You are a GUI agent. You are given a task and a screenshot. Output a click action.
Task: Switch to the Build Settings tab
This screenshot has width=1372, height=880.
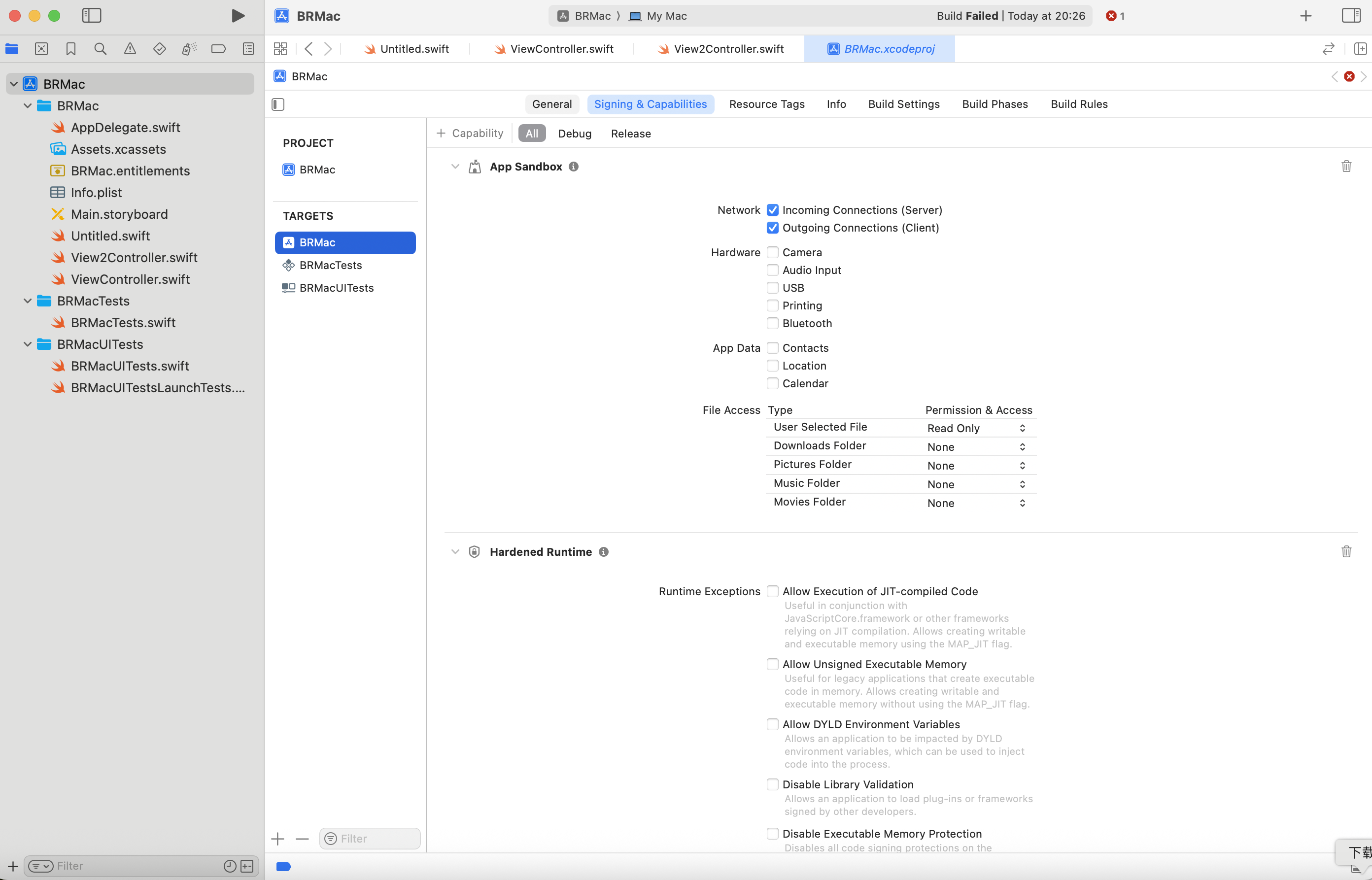coord(903,104)
